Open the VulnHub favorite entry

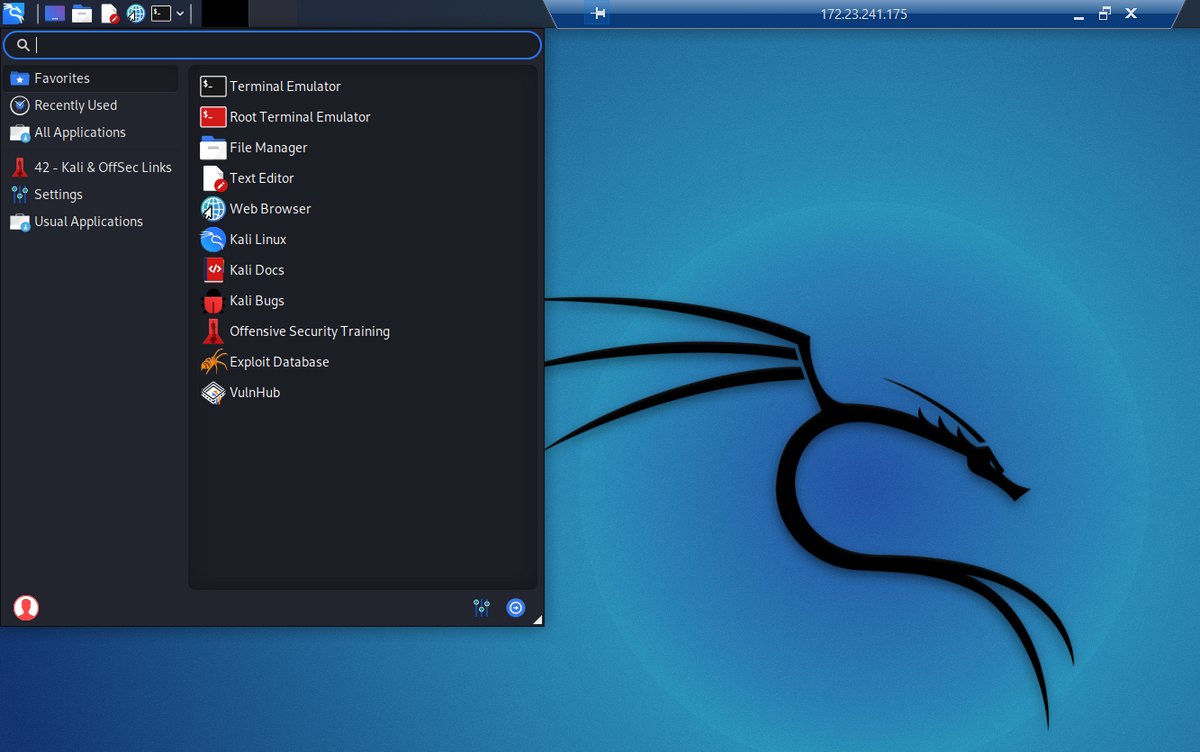tap(254, 393)
